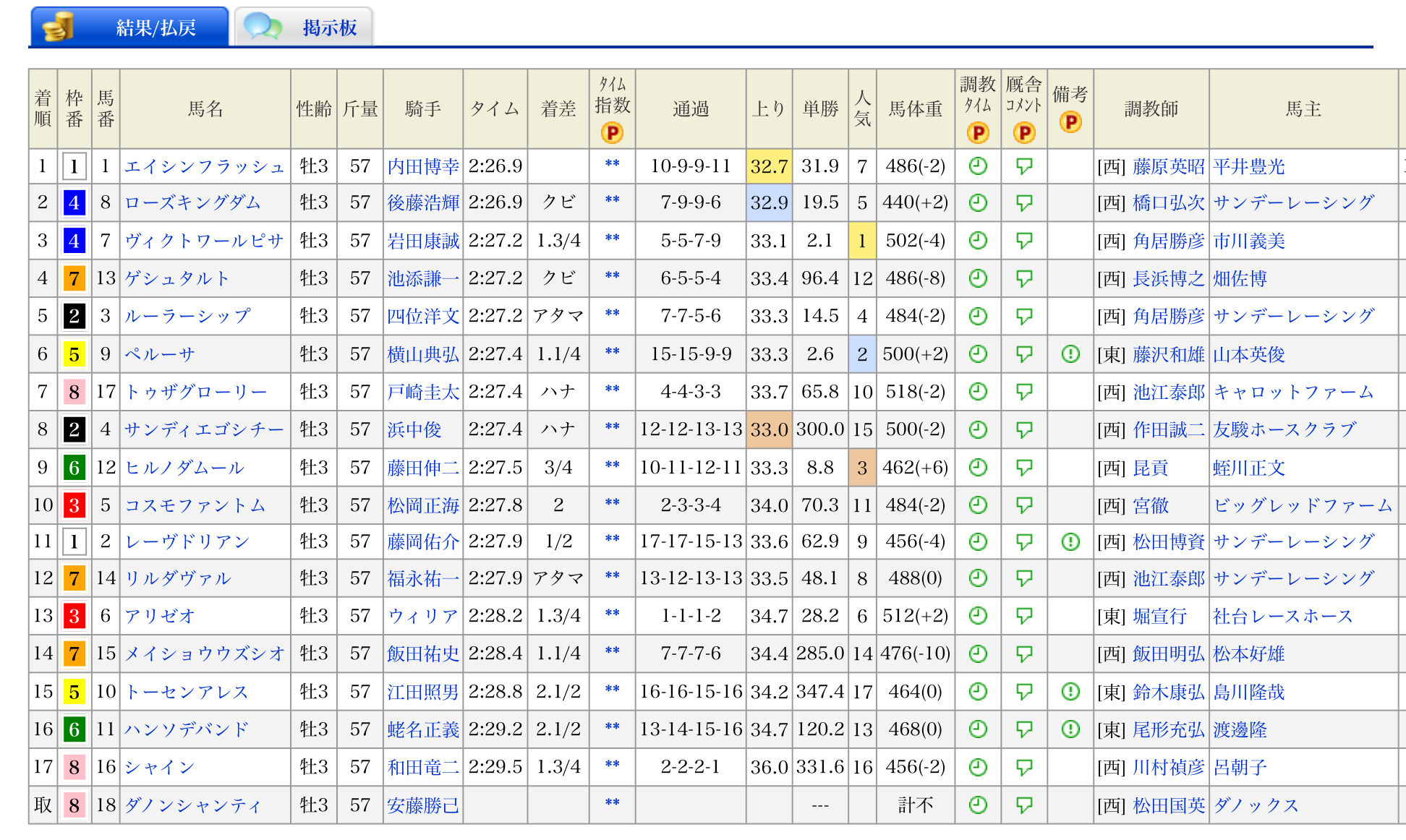Open training time clock icon for シャイン

point(978,767)
